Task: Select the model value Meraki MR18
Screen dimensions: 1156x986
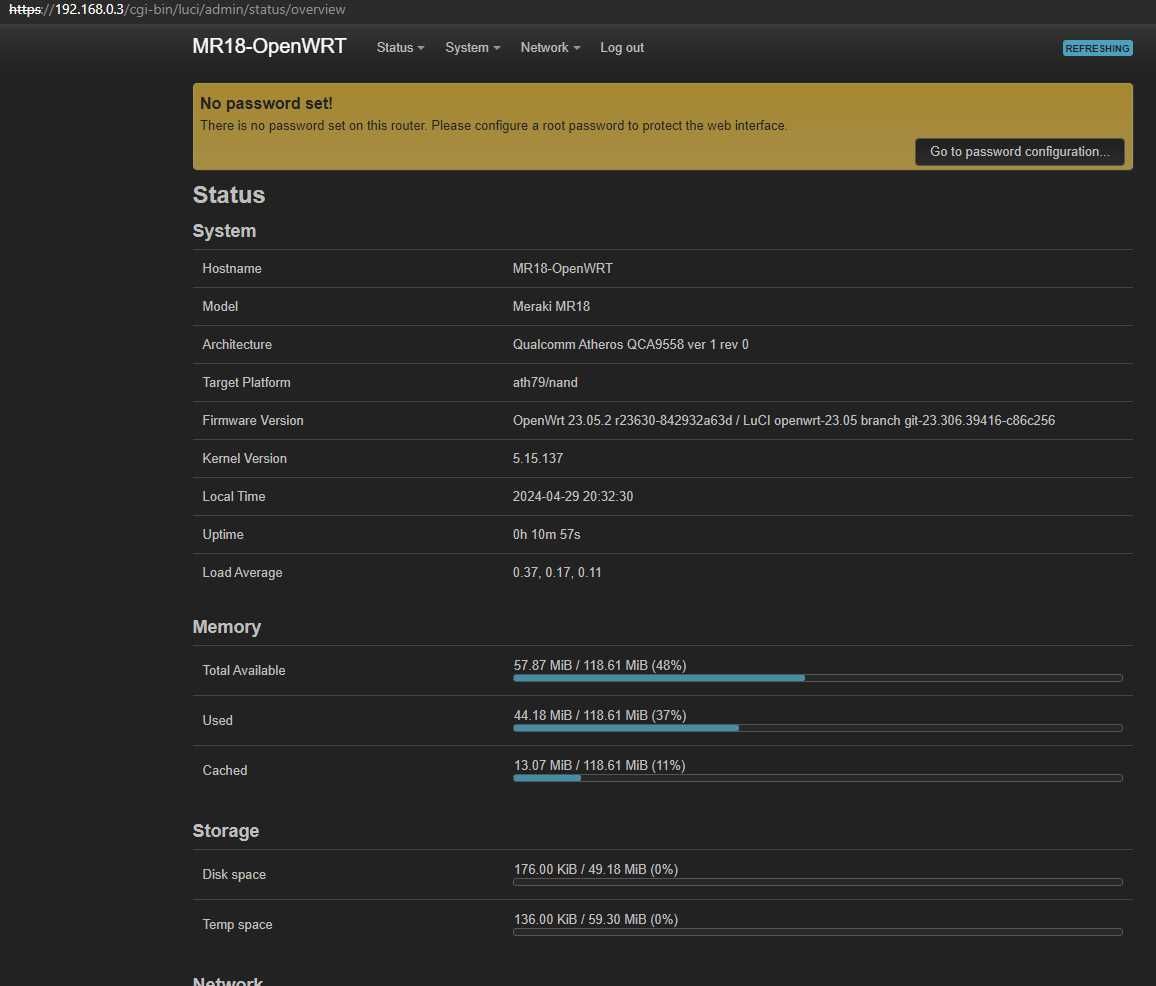Action: [x=551, y=306]
